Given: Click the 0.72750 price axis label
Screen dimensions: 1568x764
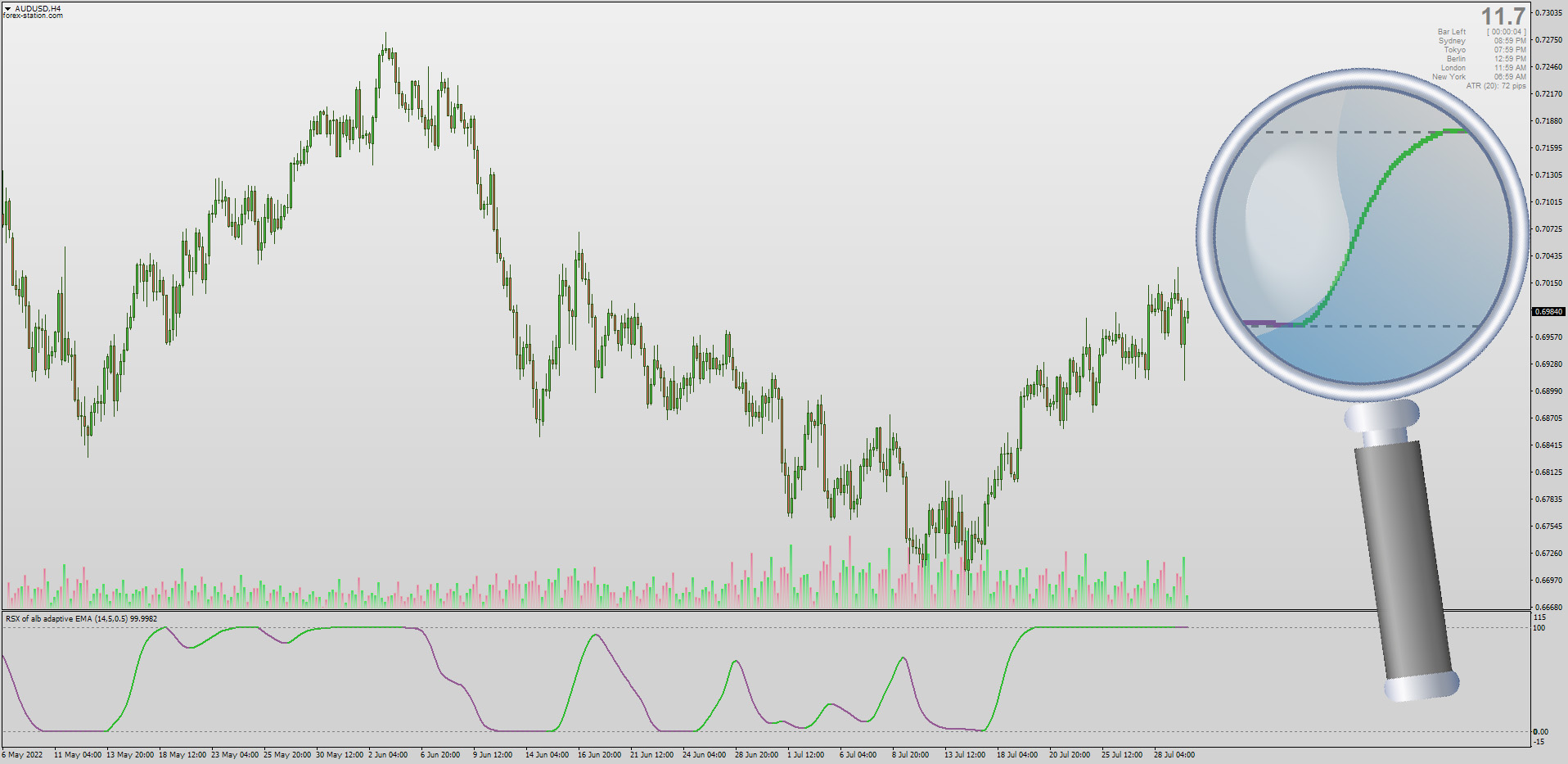Looking at the screenshot, I should click(x=1549, y=40).
